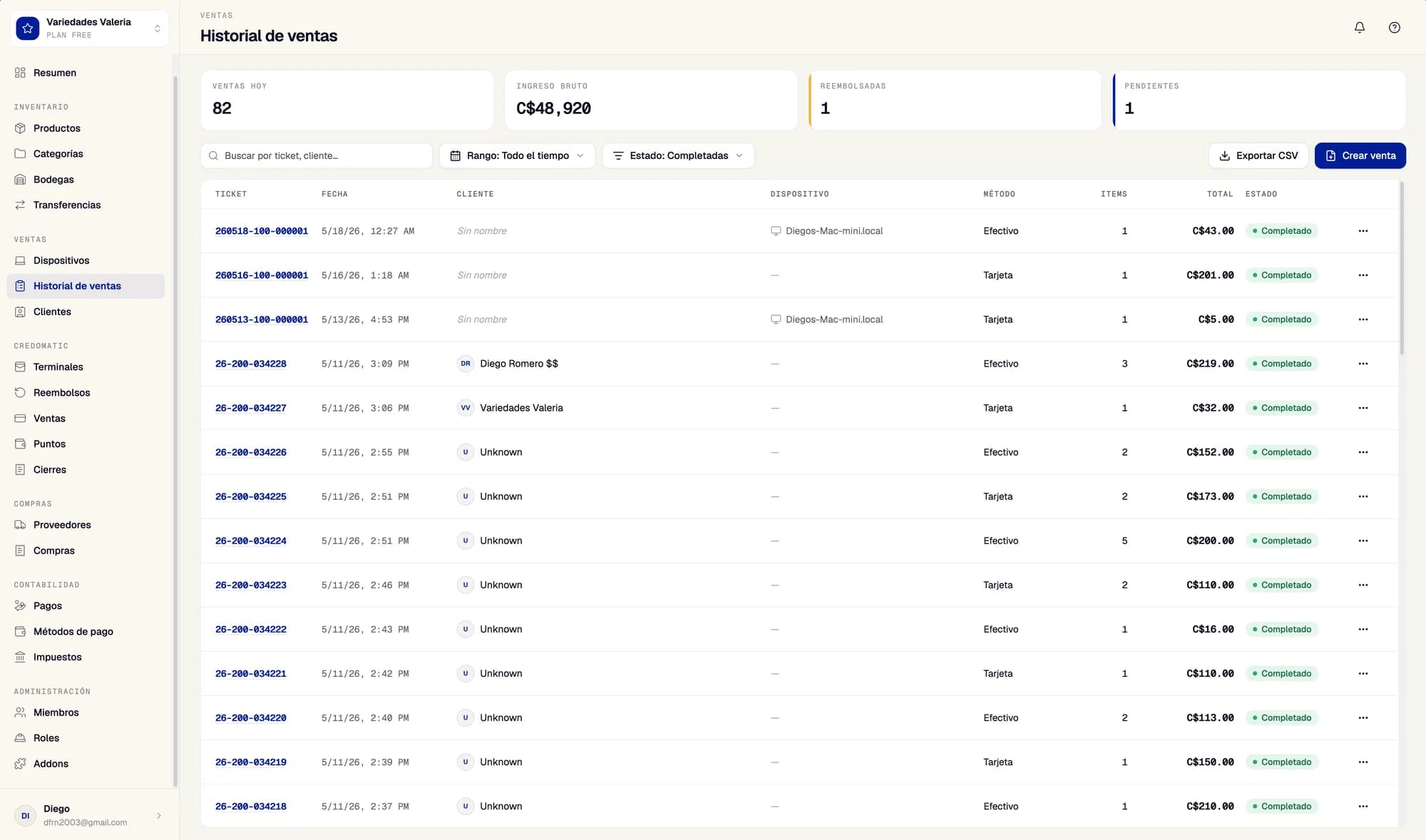Open row actions for ticket 26-200-034223
The image size is (1426, 840).
click(x=1363, y=585)
